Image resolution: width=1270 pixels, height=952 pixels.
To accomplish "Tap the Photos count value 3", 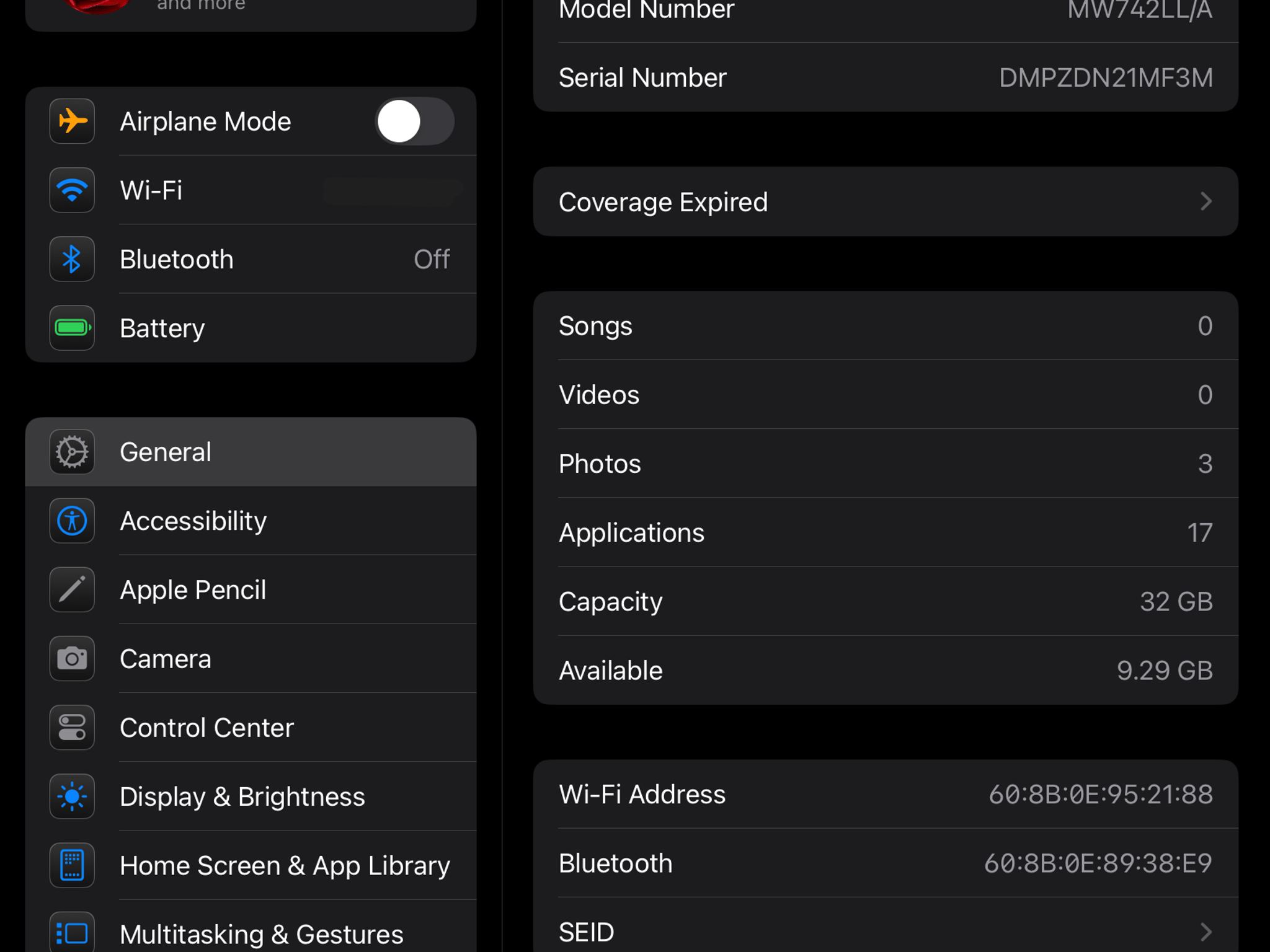I will (x=1205, y=464).
